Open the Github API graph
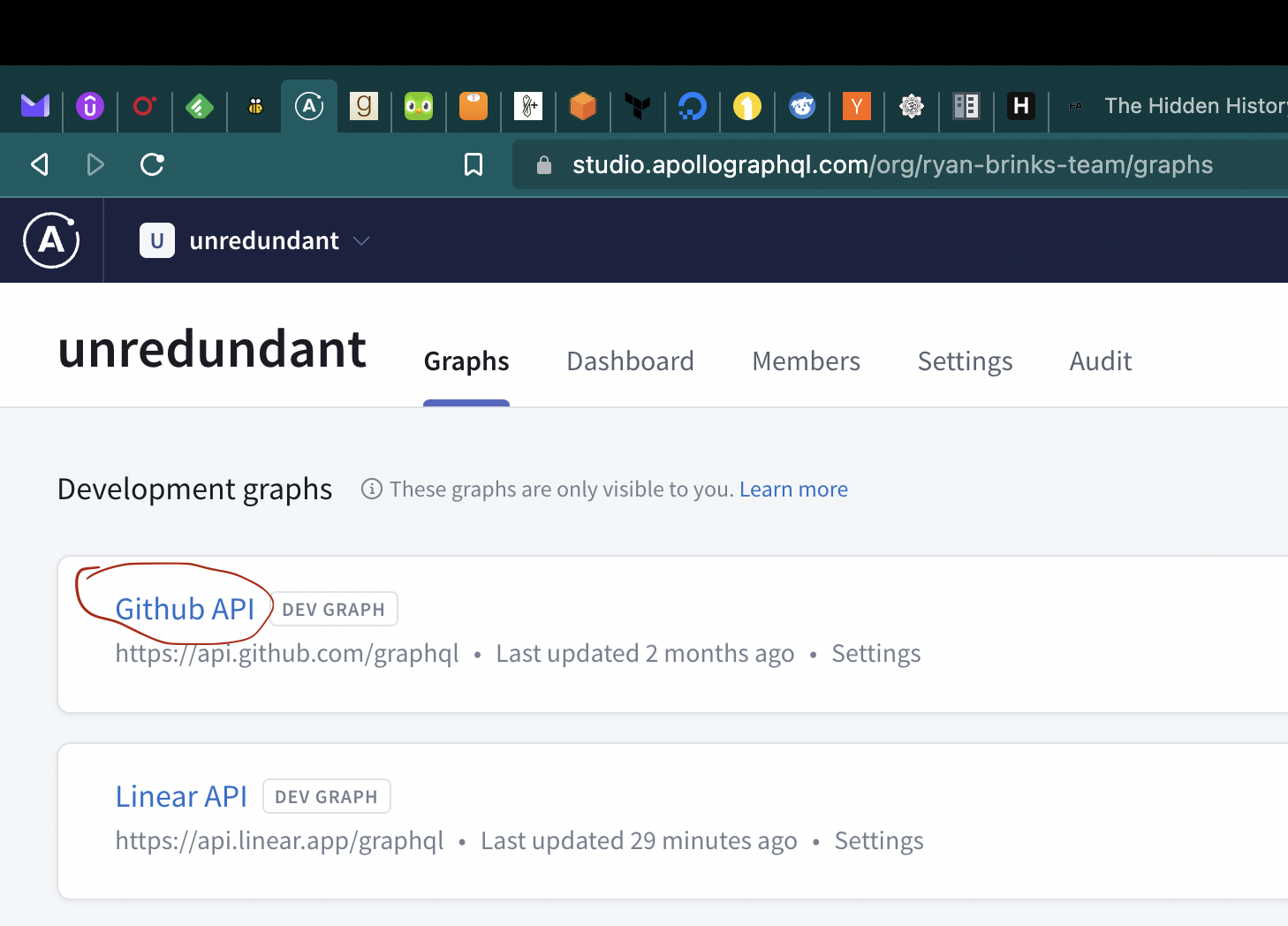Screen dimensions: 1288x926 (x=185, y=609)
